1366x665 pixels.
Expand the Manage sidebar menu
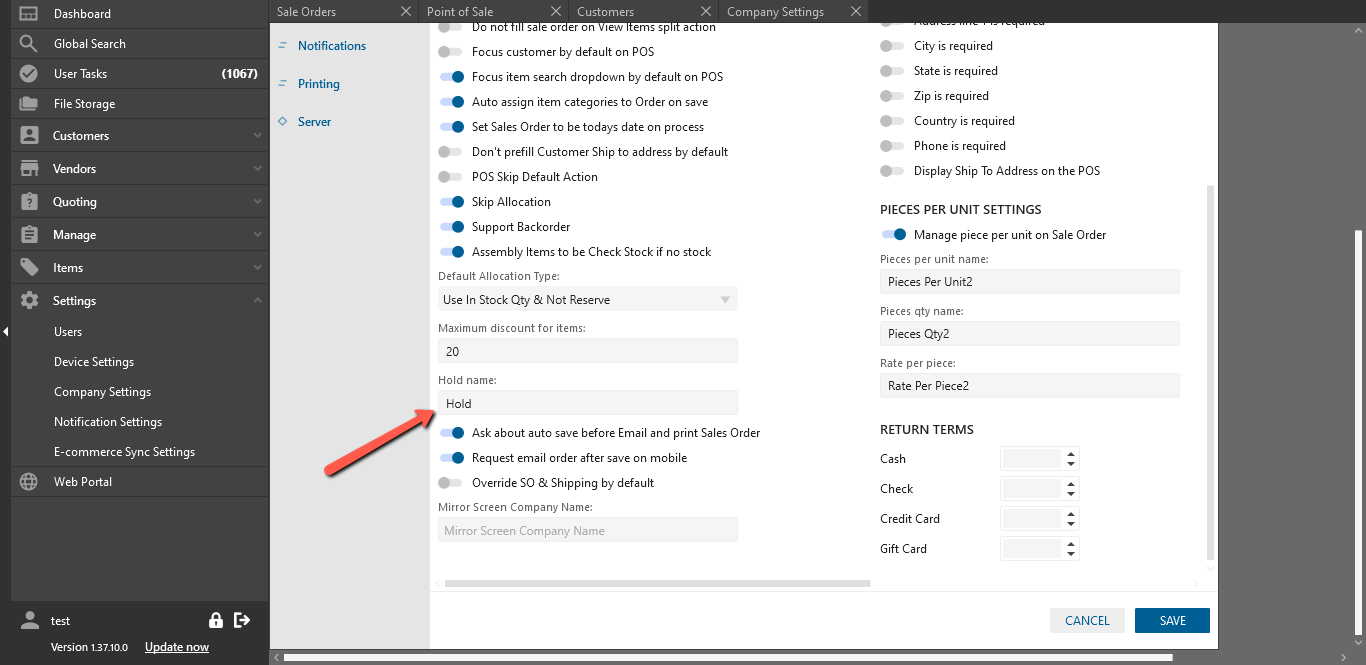(258, 235)
